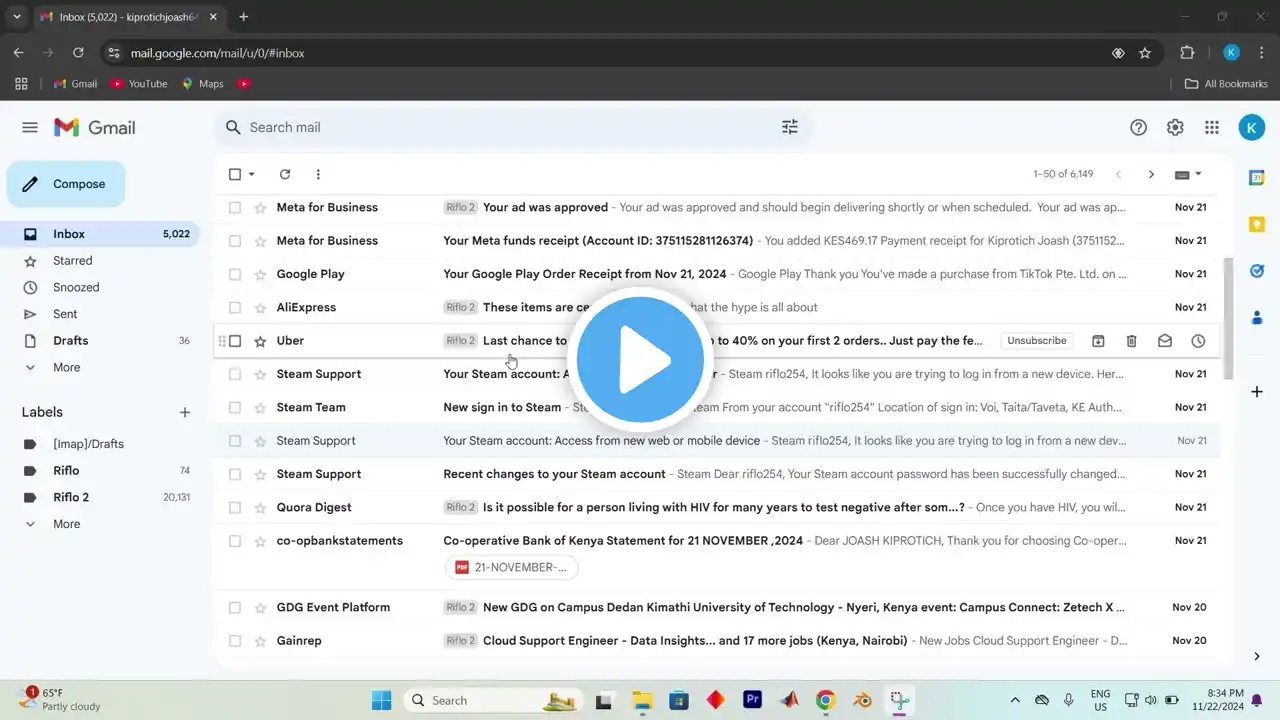Image resolution: width=1280 pixels, height=720 pixels.
Task: Open Gmail settings gear
Action: tap(1175, 127)
